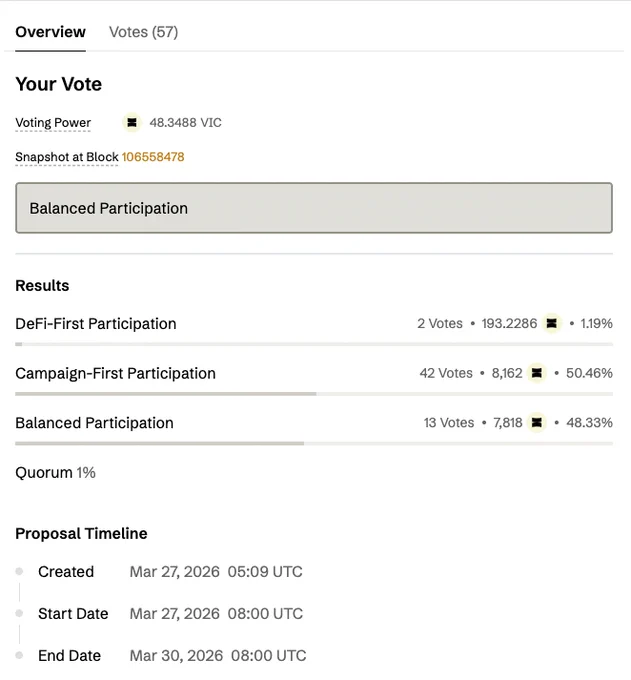This screenshot has width=631, height=680.
Task: Click token icon in Balanced Participation results row
Action: tap(536, 423)
